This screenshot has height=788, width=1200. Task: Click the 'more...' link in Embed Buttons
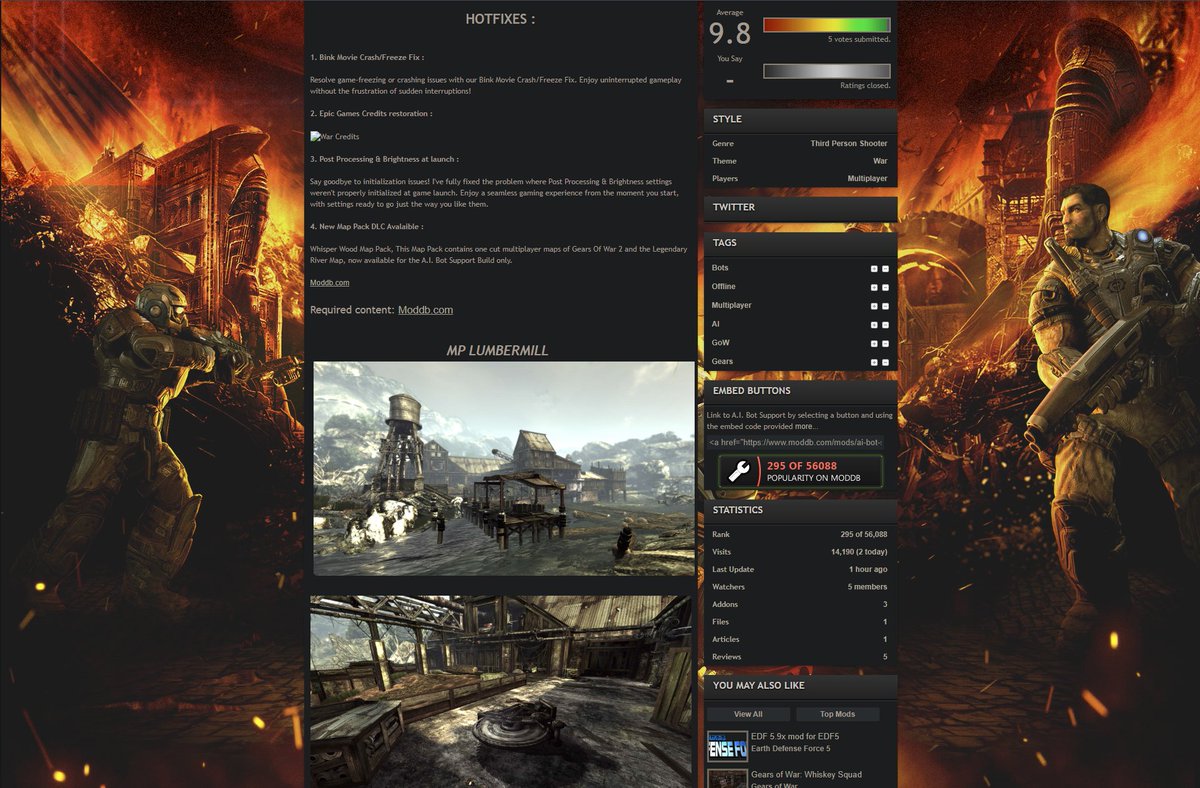[806, 426]
